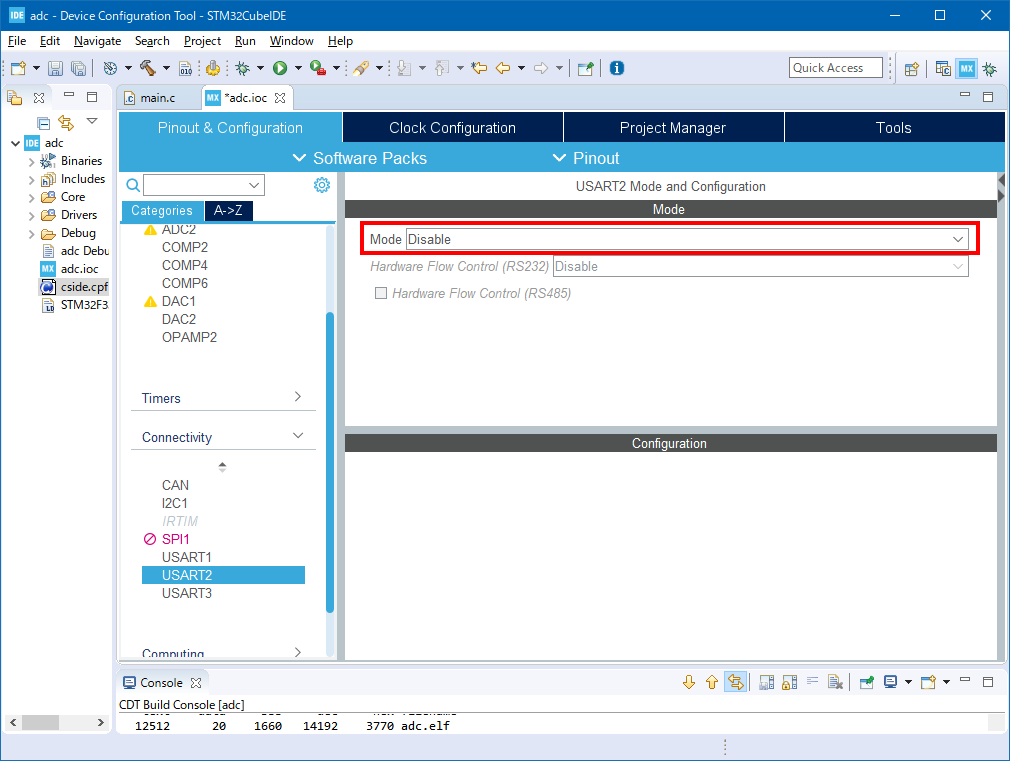The width and height of the screenshot is (1010, 761).
Task: Click the peripheral list vertical scrollbar
Action: 330,462
